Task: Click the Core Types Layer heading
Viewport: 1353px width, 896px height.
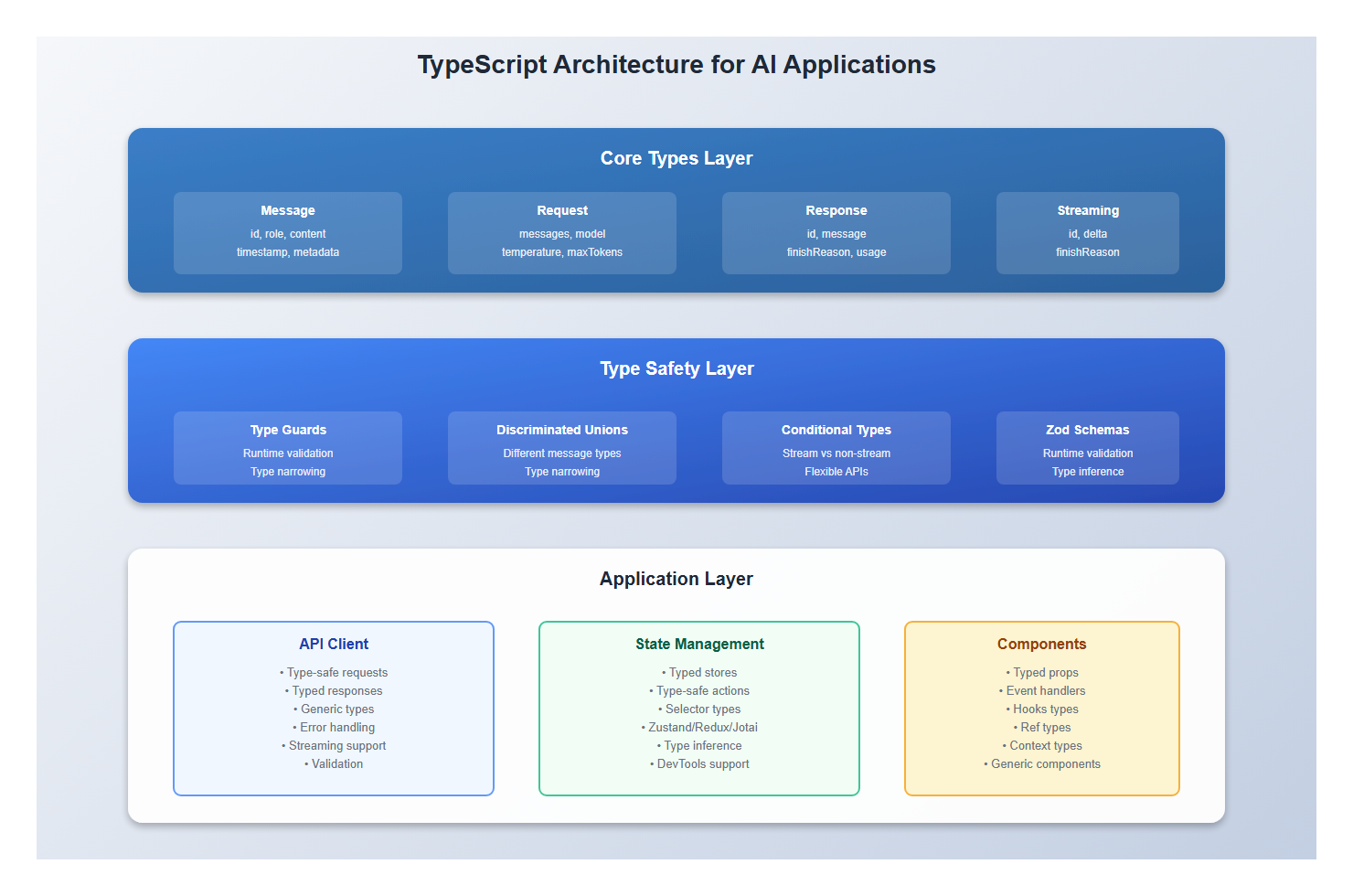Action: pos(676,157)
